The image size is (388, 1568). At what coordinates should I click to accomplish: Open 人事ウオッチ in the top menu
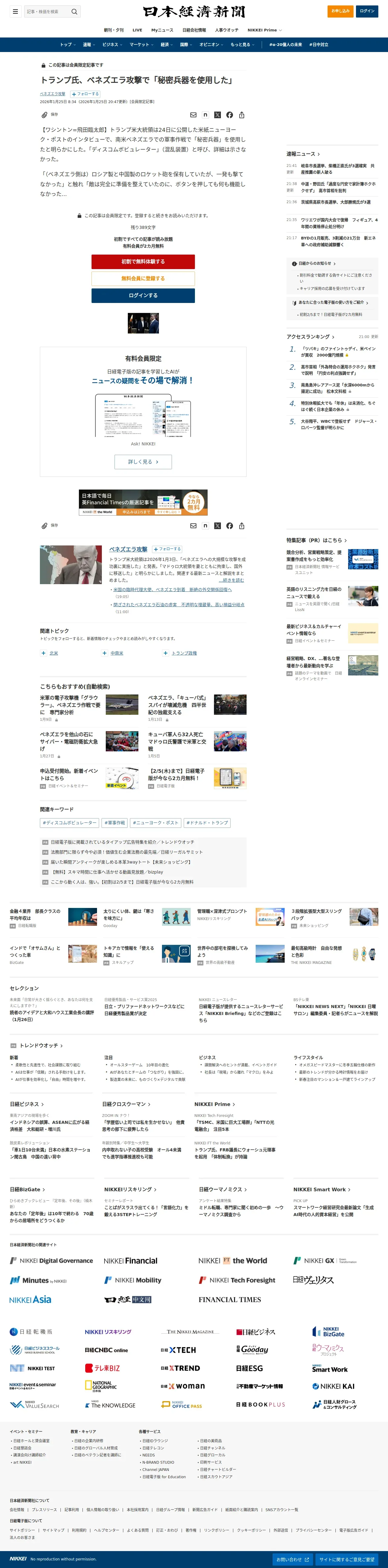[x=227, y=30]
